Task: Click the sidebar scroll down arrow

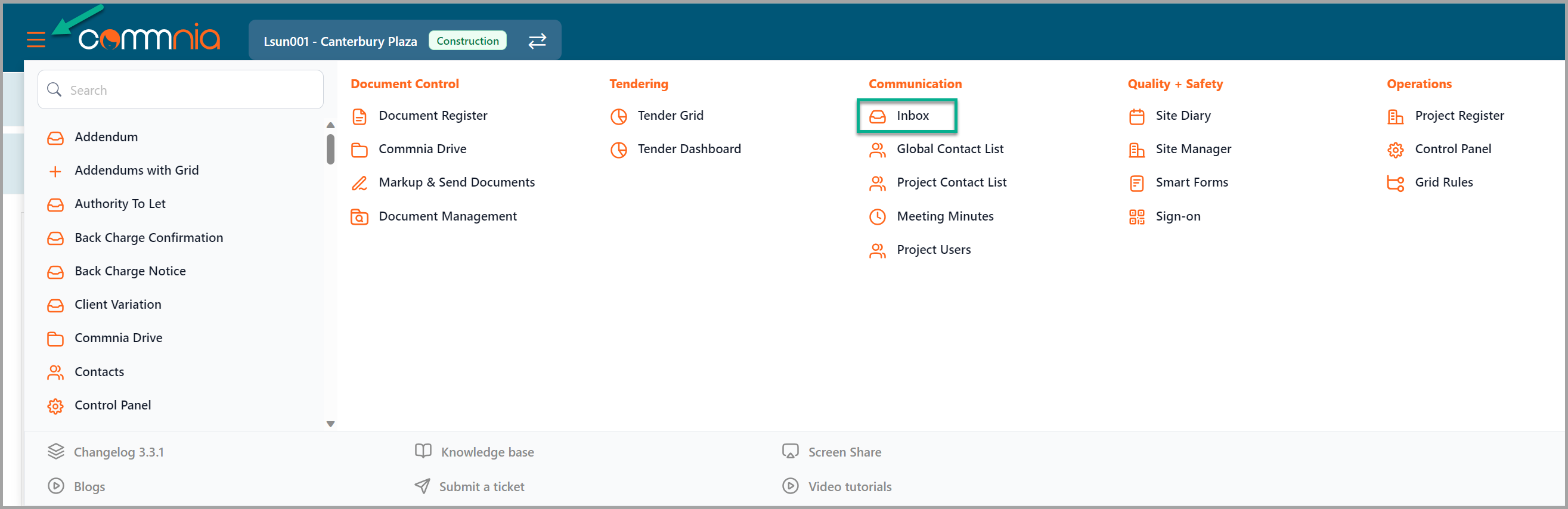Action: pyautogui.click(x=330, y=424)
